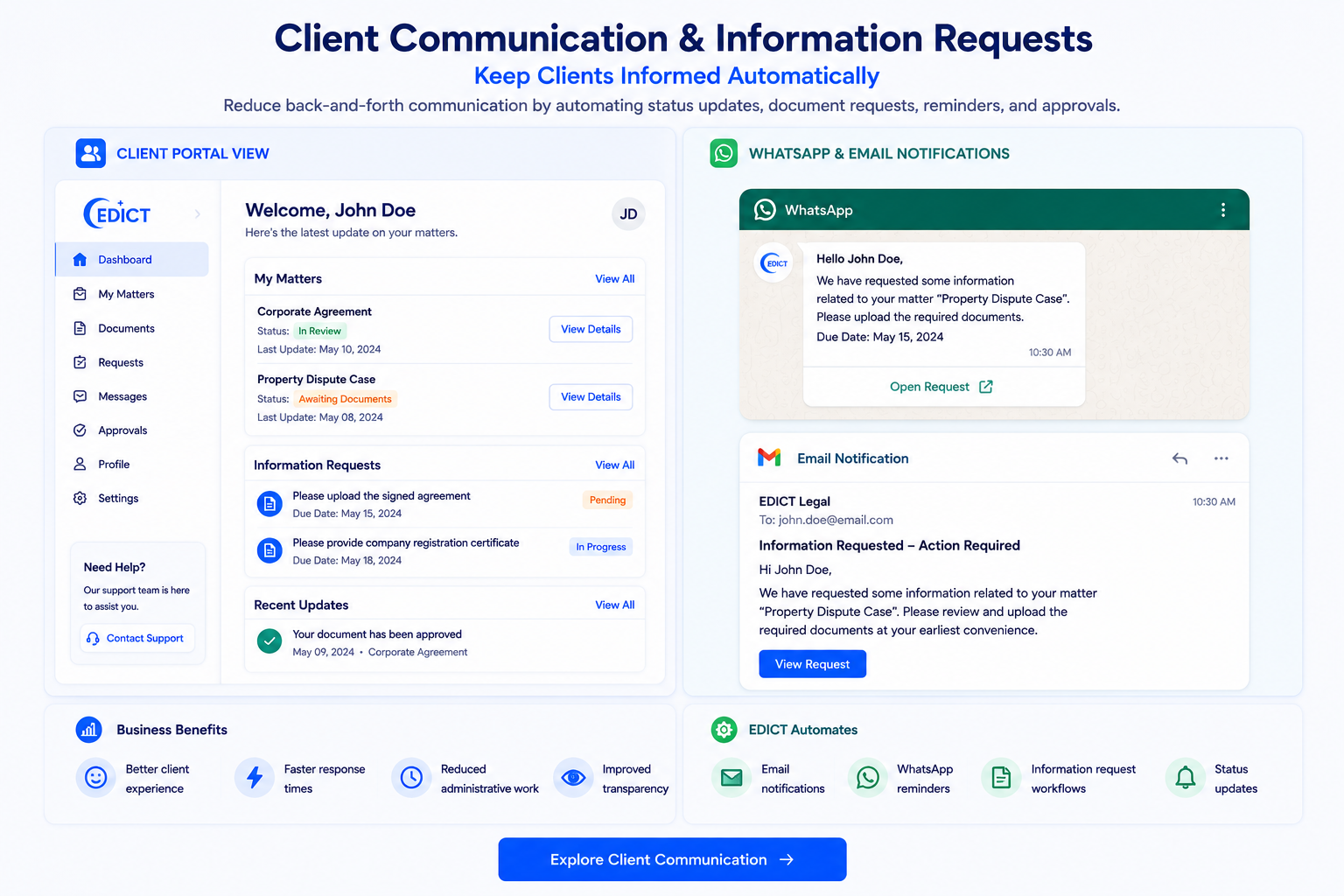
Task: Click the Contact Support button
Action: pos(136,639)
